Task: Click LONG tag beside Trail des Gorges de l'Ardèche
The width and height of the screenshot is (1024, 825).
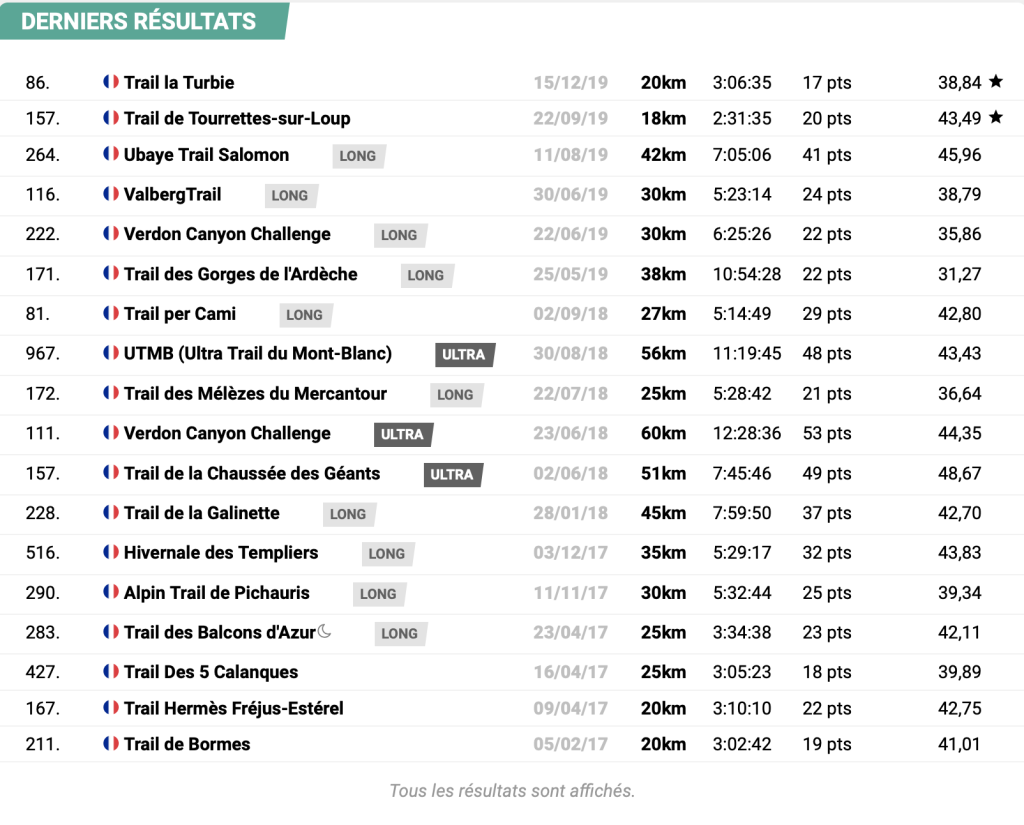Action: point(426,275)
